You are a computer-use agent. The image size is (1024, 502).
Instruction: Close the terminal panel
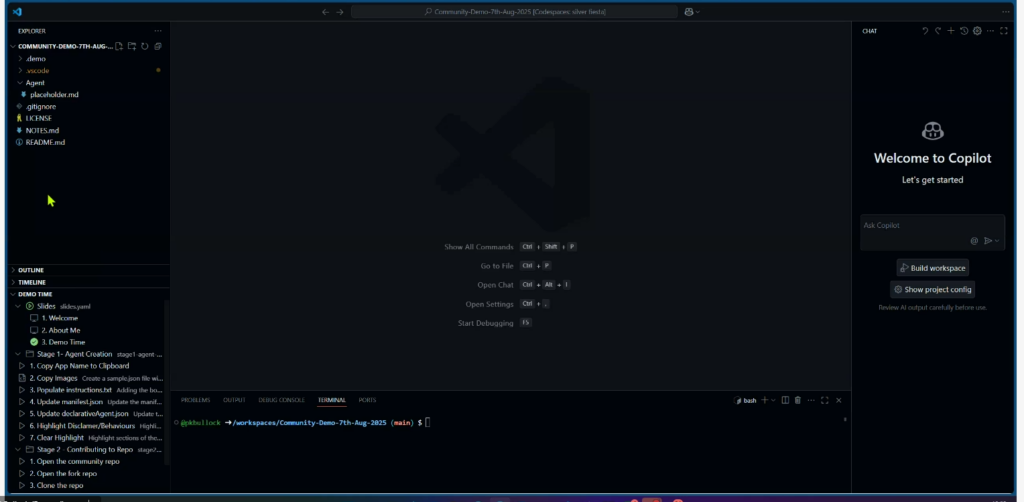[839, 400]
